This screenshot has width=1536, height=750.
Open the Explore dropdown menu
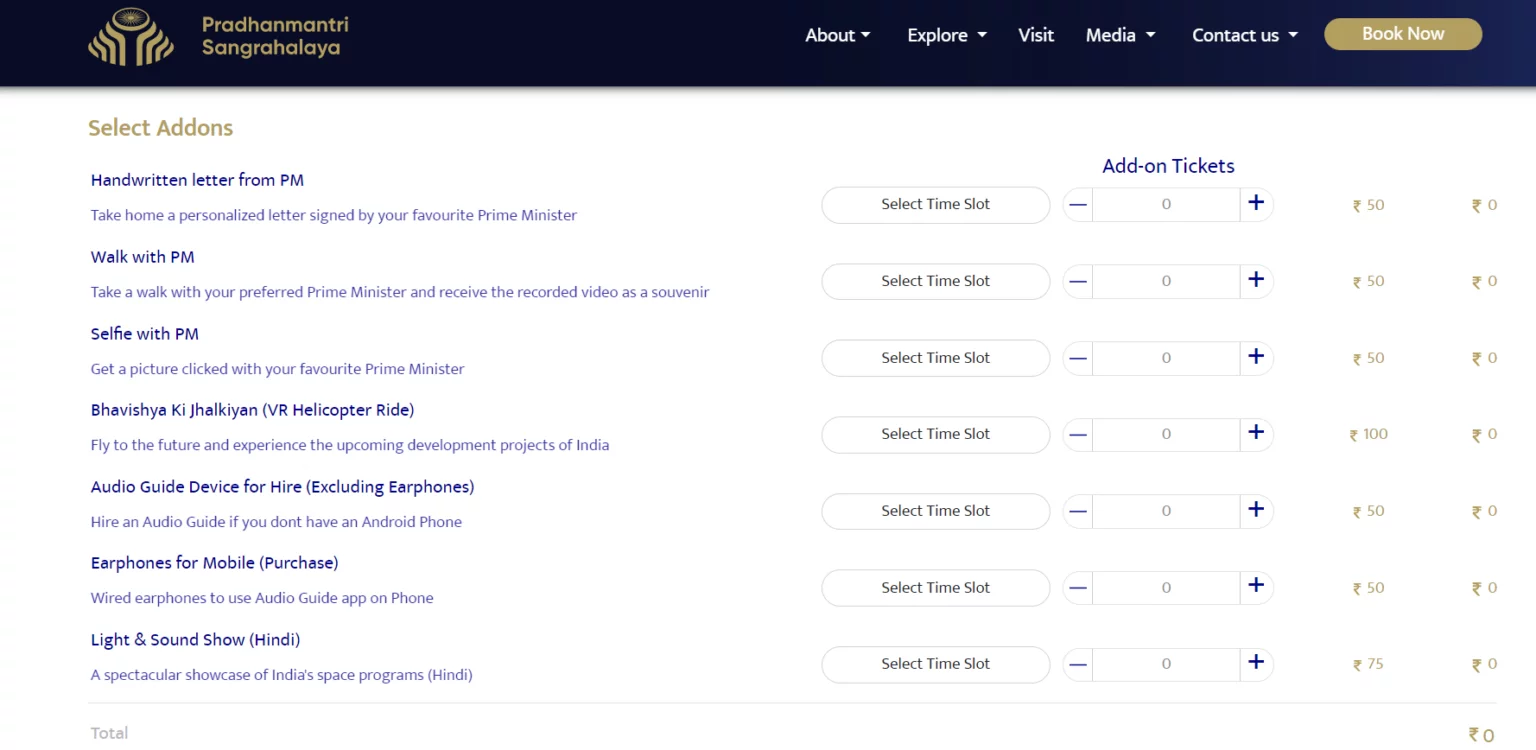pyautogui.click(x=946, y=35)
